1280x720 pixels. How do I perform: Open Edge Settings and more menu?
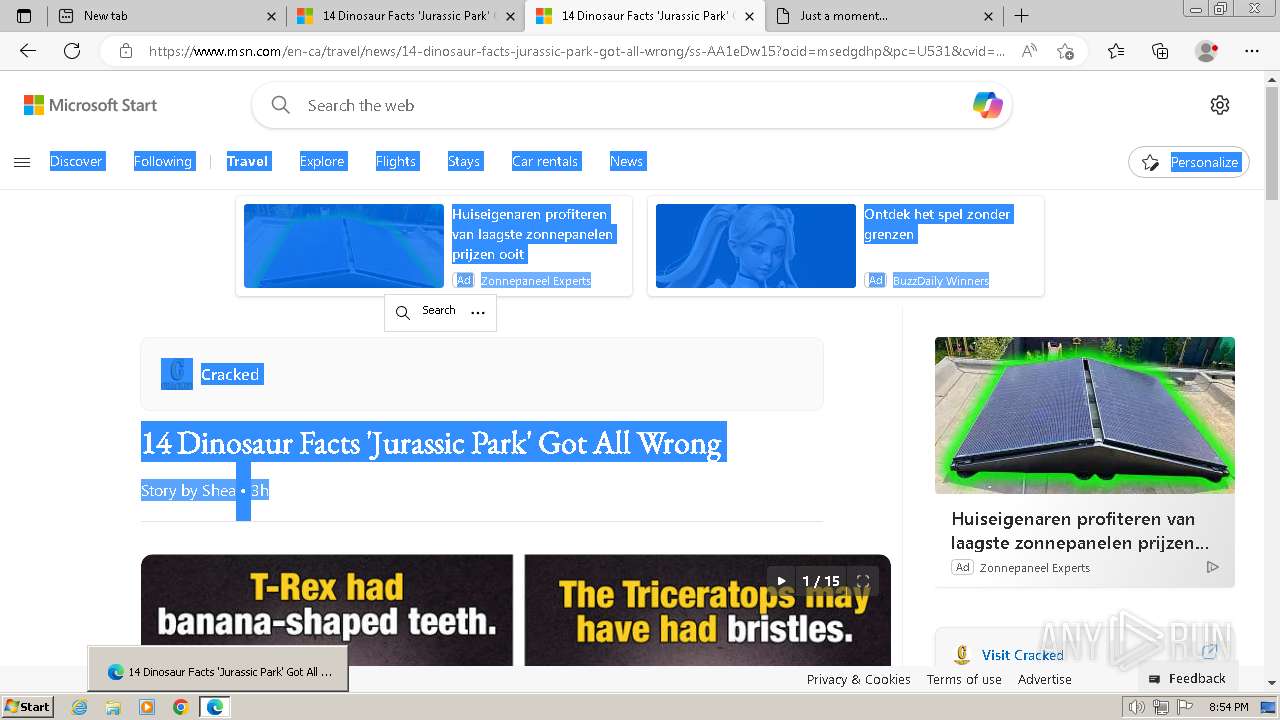[1252, 51]
